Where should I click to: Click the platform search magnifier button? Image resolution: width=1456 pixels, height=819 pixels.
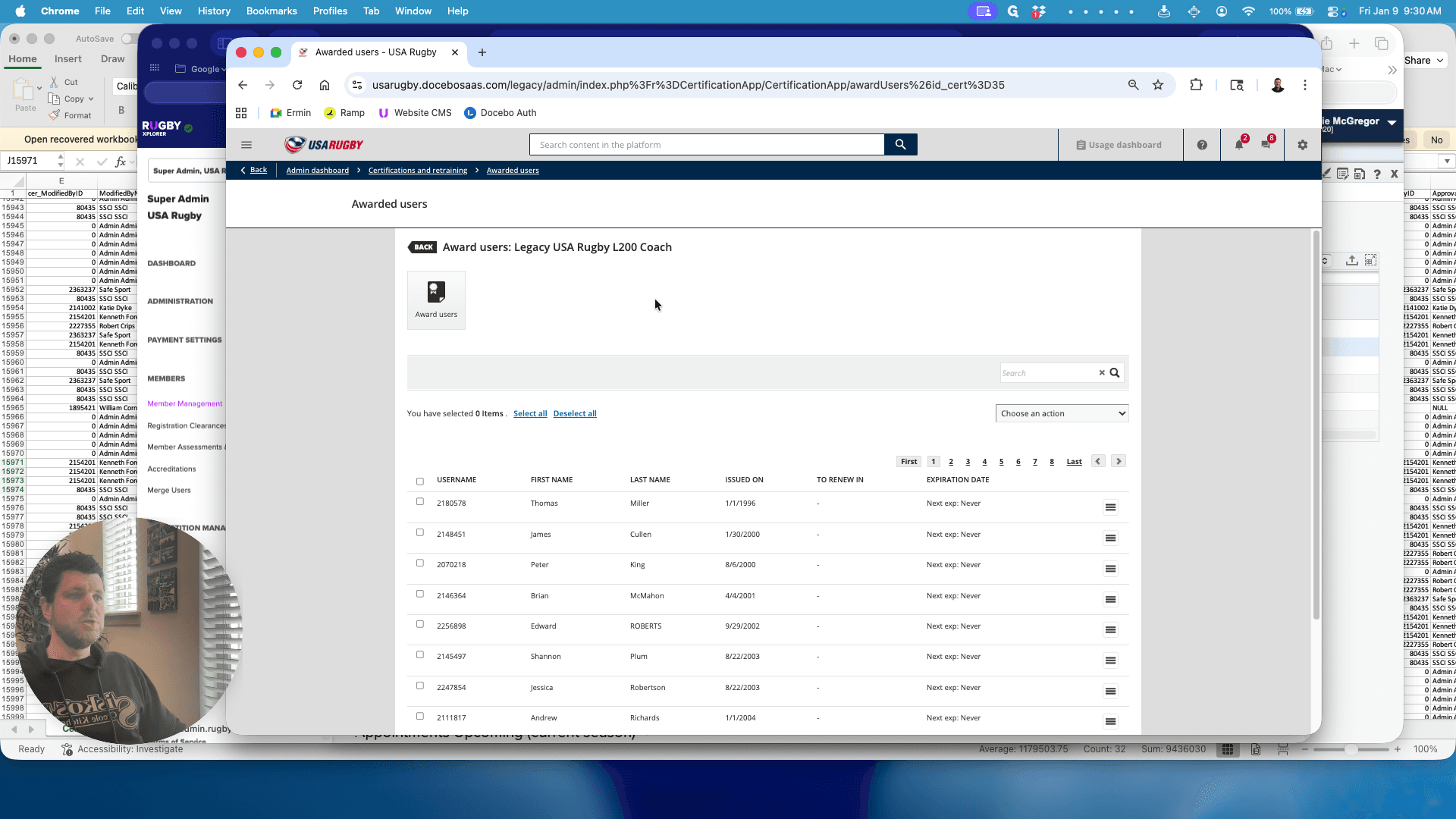point(900,145)
